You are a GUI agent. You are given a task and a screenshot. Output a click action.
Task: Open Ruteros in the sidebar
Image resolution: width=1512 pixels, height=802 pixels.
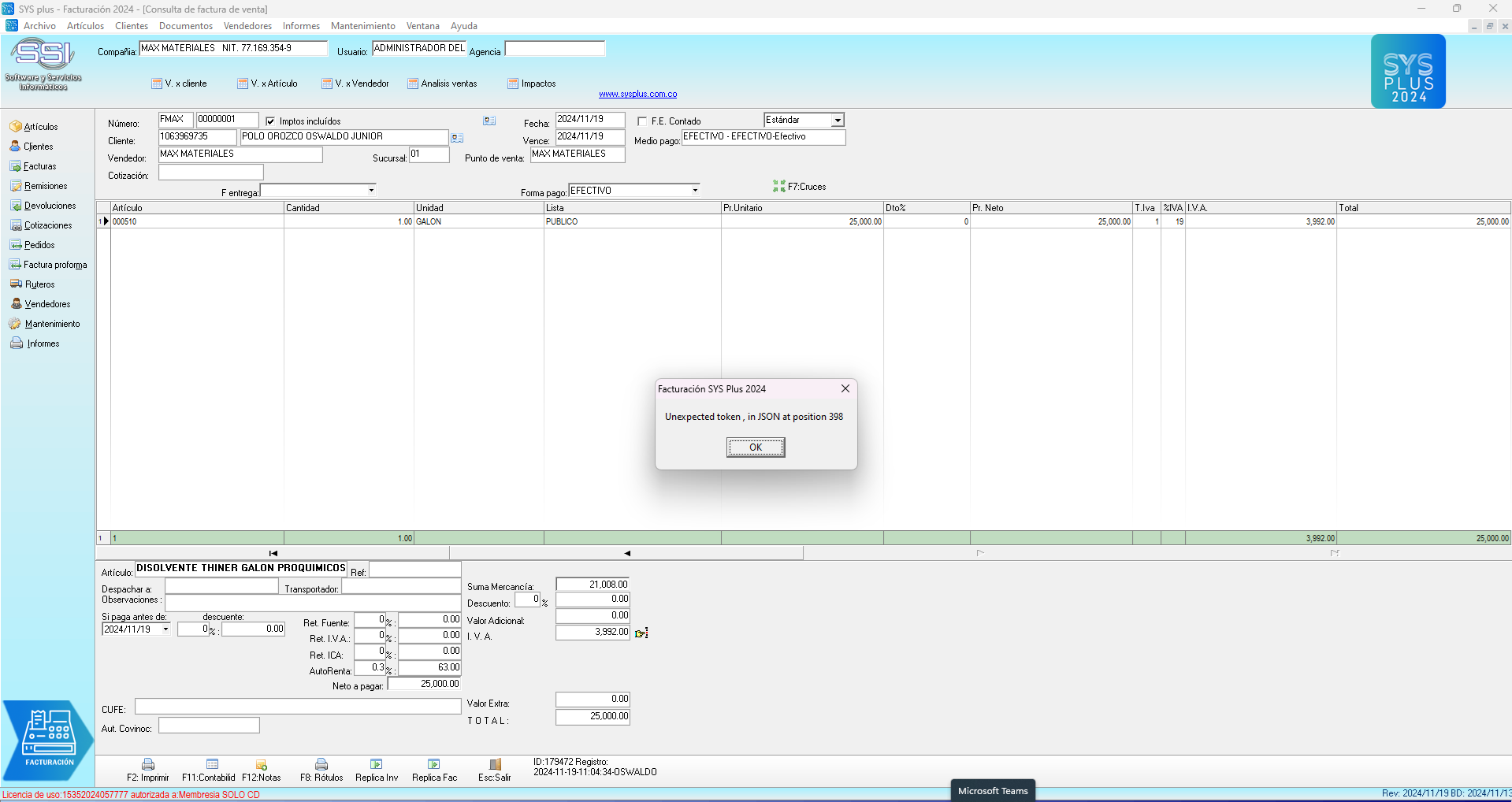32,284
